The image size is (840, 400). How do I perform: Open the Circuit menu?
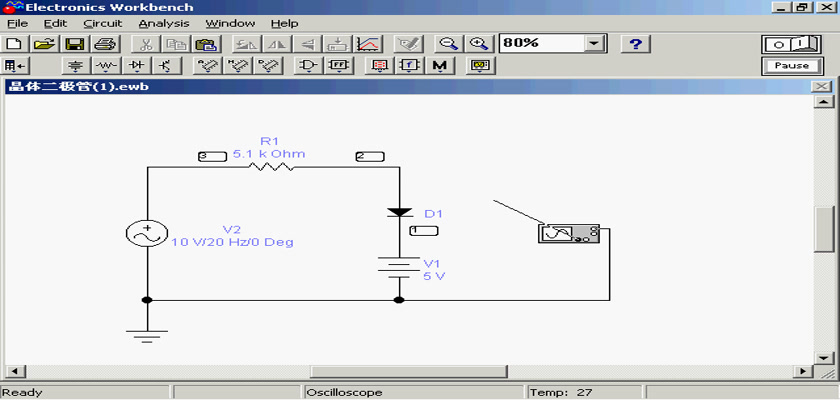[x=102, y=23]
